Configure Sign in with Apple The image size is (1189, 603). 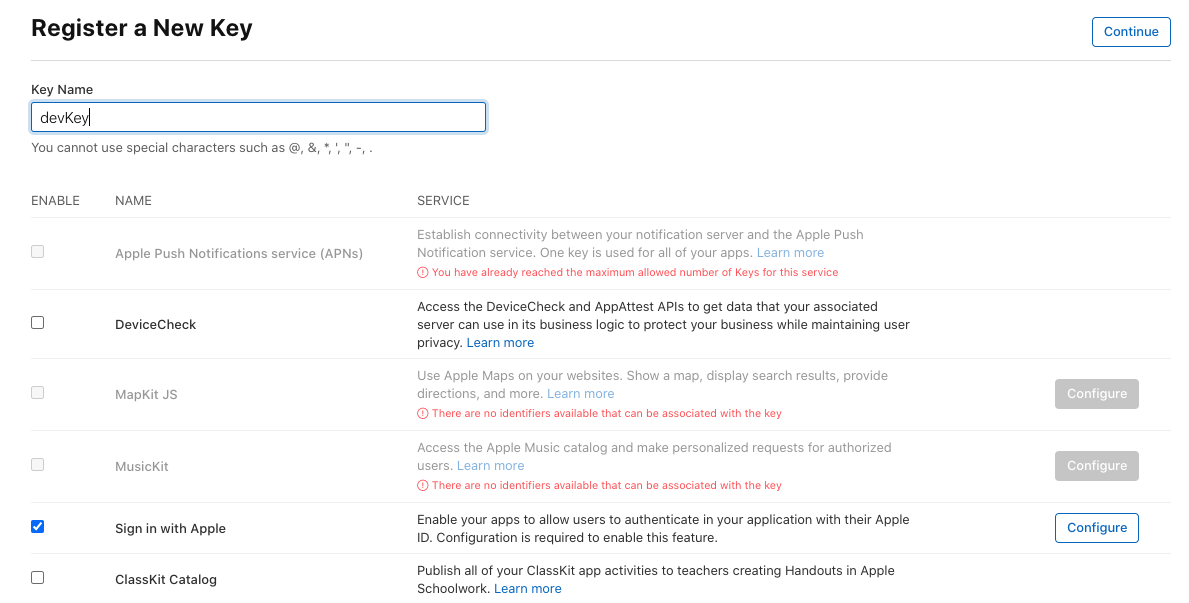pyautogui.click(x=1096, y=528)
